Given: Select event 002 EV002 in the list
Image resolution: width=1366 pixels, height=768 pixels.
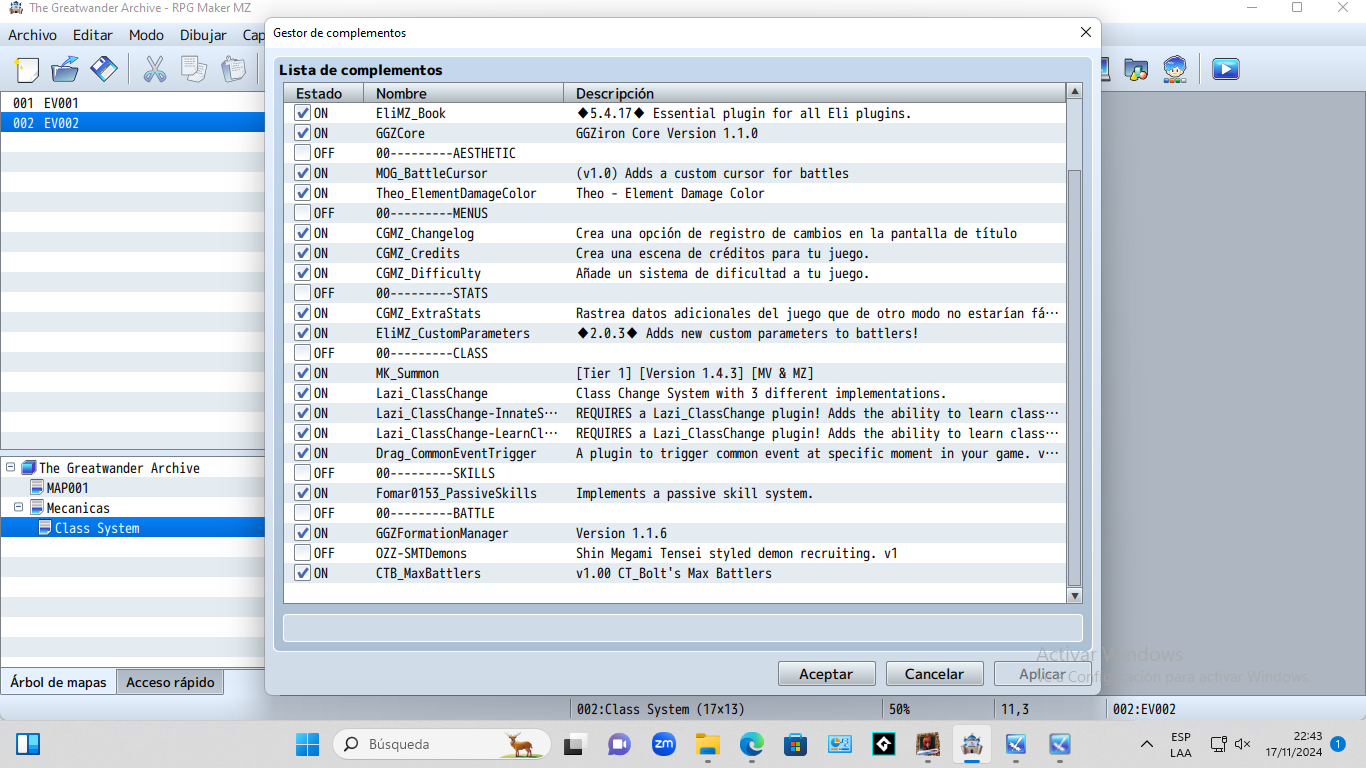Looking at the screenshot, I should coord(132,123).
